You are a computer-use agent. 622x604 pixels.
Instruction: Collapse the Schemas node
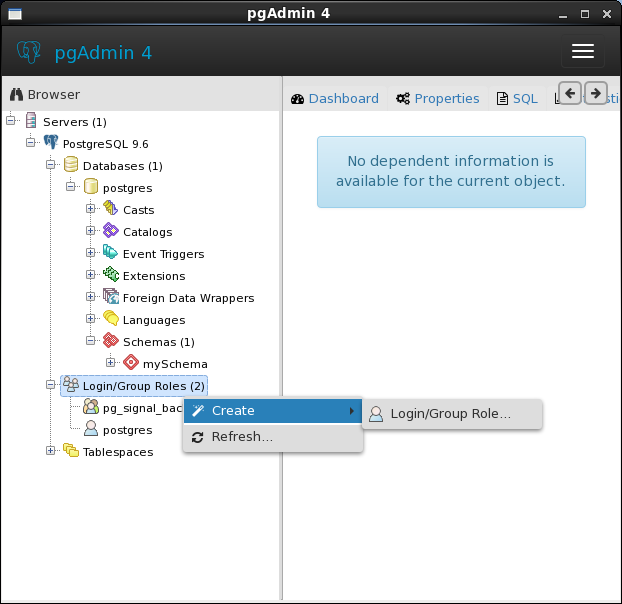click(x=90, y=340)
